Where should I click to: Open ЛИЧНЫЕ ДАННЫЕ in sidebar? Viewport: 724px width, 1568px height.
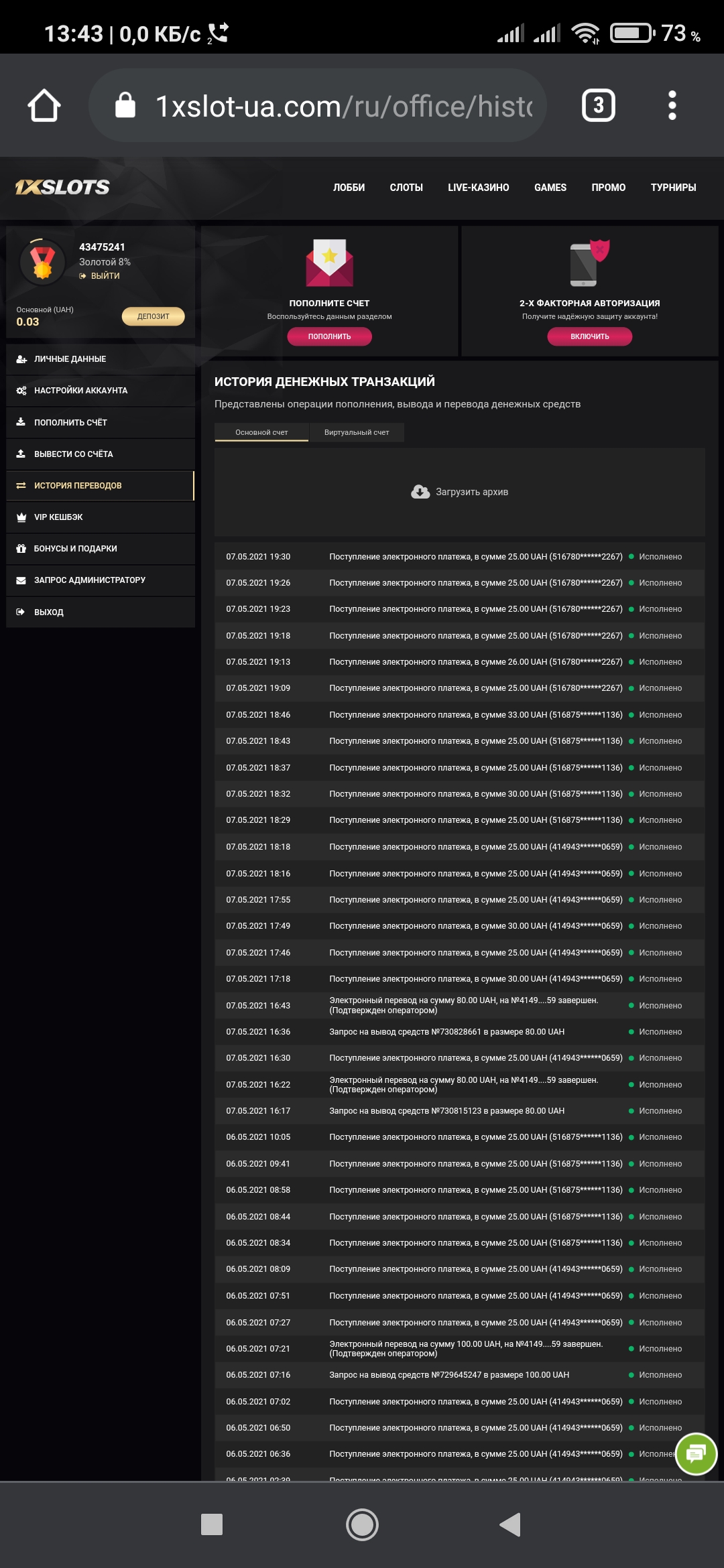(x=70, y=359)
